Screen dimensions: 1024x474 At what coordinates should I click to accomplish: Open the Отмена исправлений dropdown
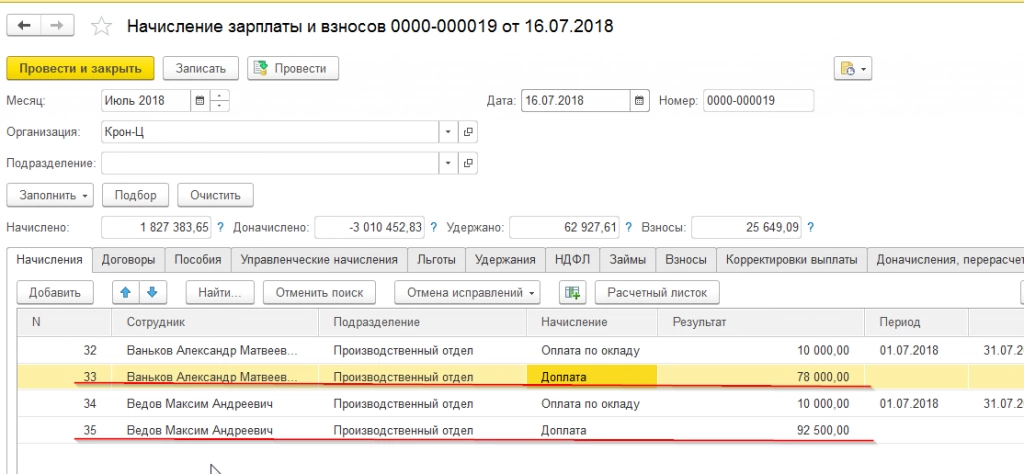click(468, 292)
